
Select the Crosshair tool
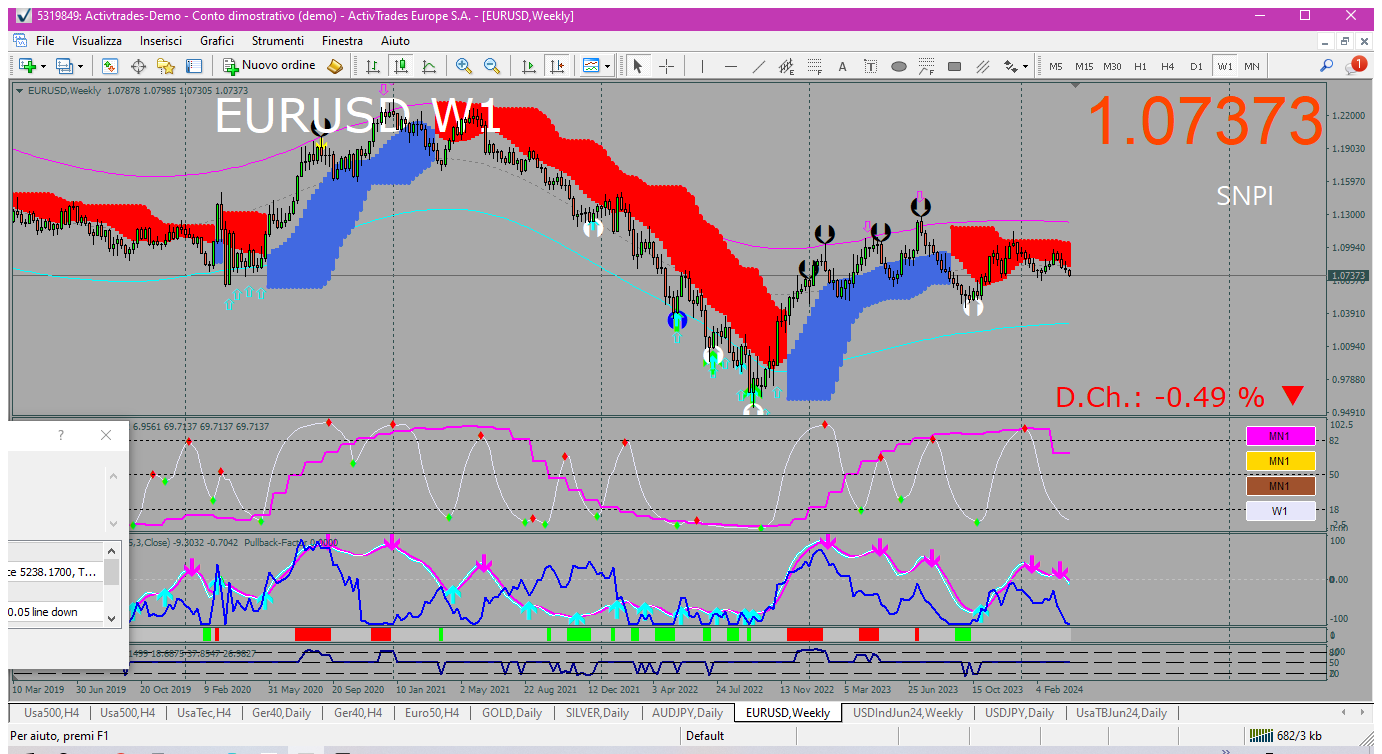tap(666, 66)
